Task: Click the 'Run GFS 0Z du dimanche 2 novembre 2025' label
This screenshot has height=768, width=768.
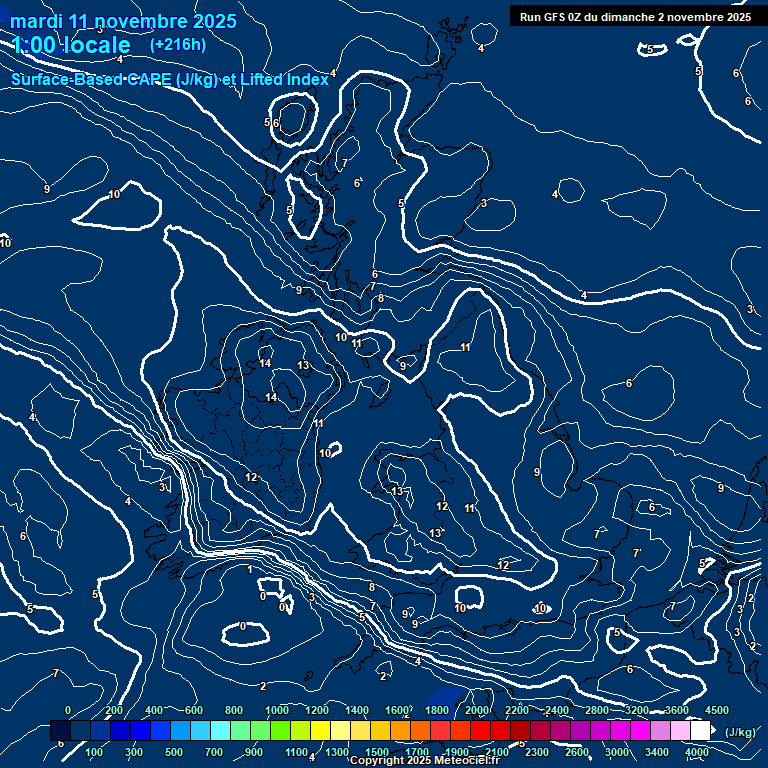Action: 635,17
